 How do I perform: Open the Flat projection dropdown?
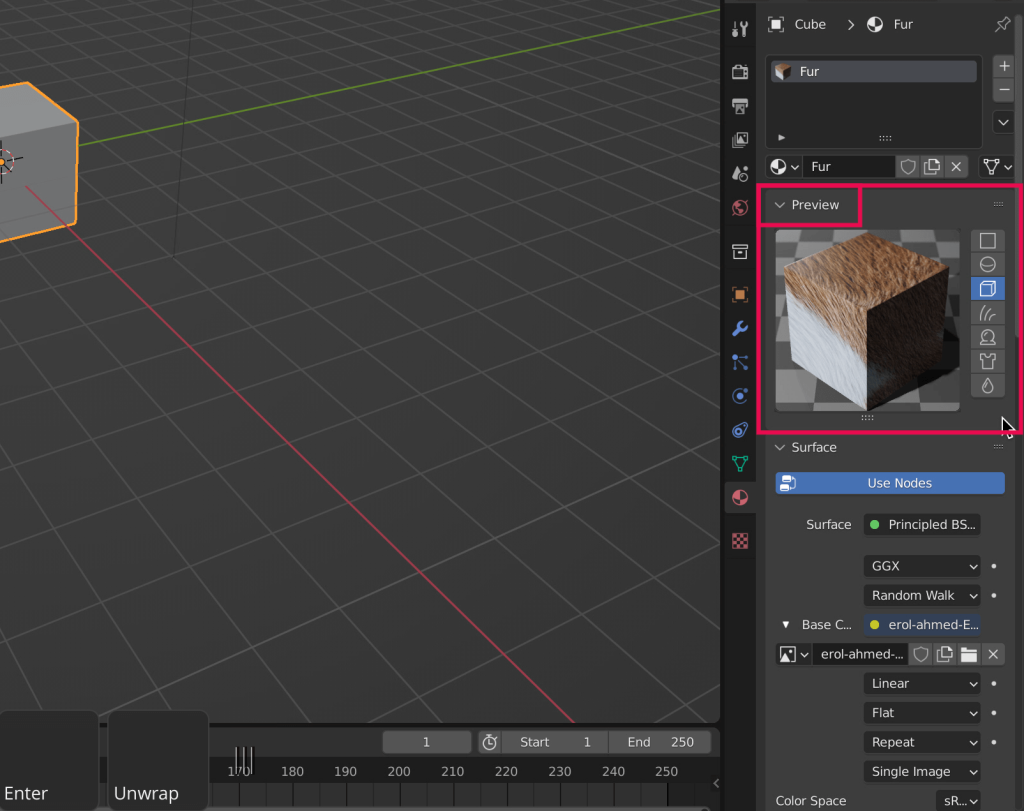point(922,713)
